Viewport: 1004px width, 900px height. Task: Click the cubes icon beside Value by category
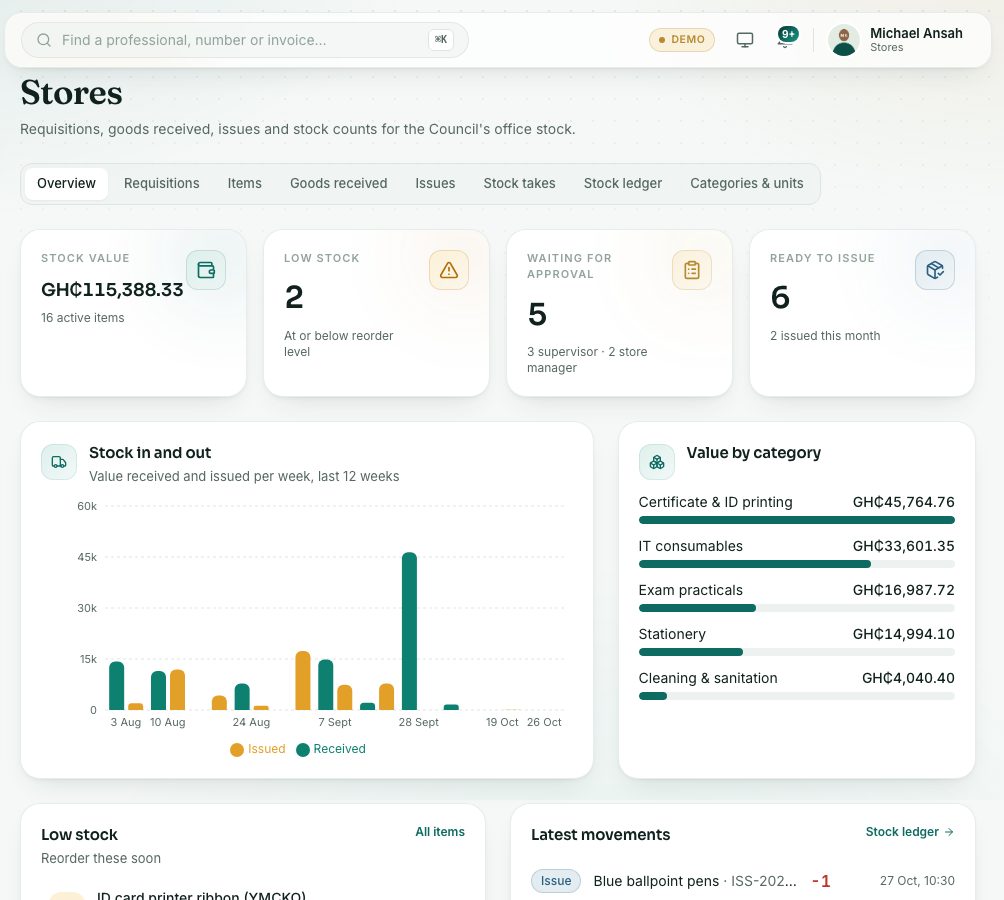[x=657, y=462]
